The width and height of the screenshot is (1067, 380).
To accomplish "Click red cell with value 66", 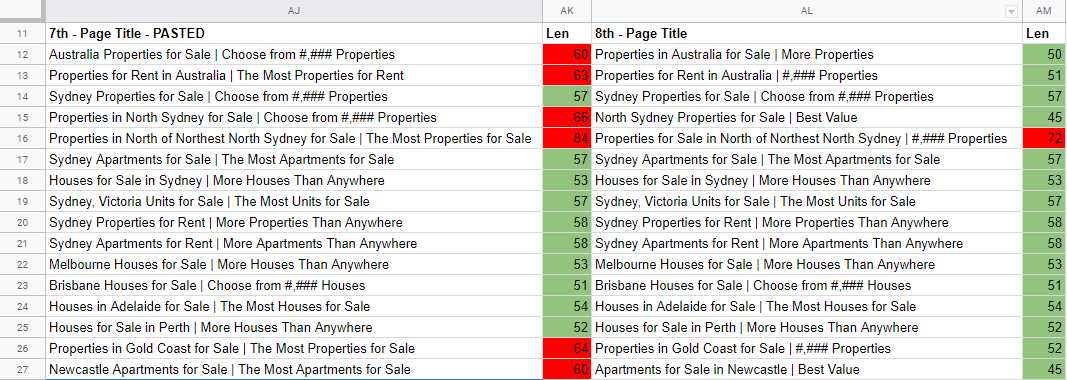I will (567, 118).
